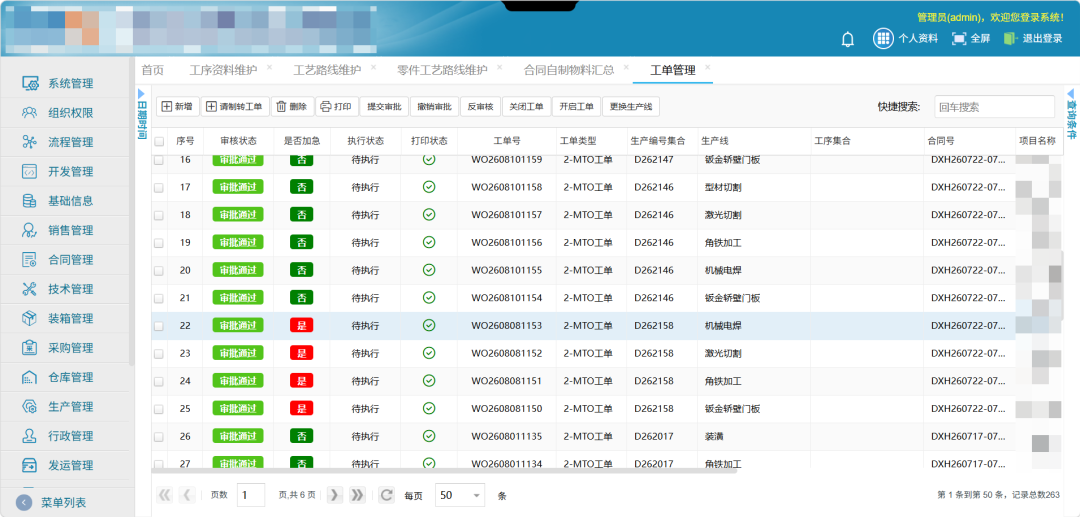Toggle 全屏 fullscreen icon

959,39
